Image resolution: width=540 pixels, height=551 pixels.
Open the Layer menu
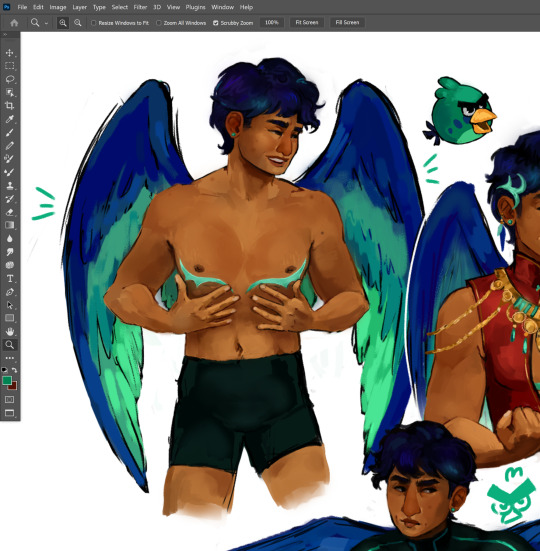tap(79, 7)
